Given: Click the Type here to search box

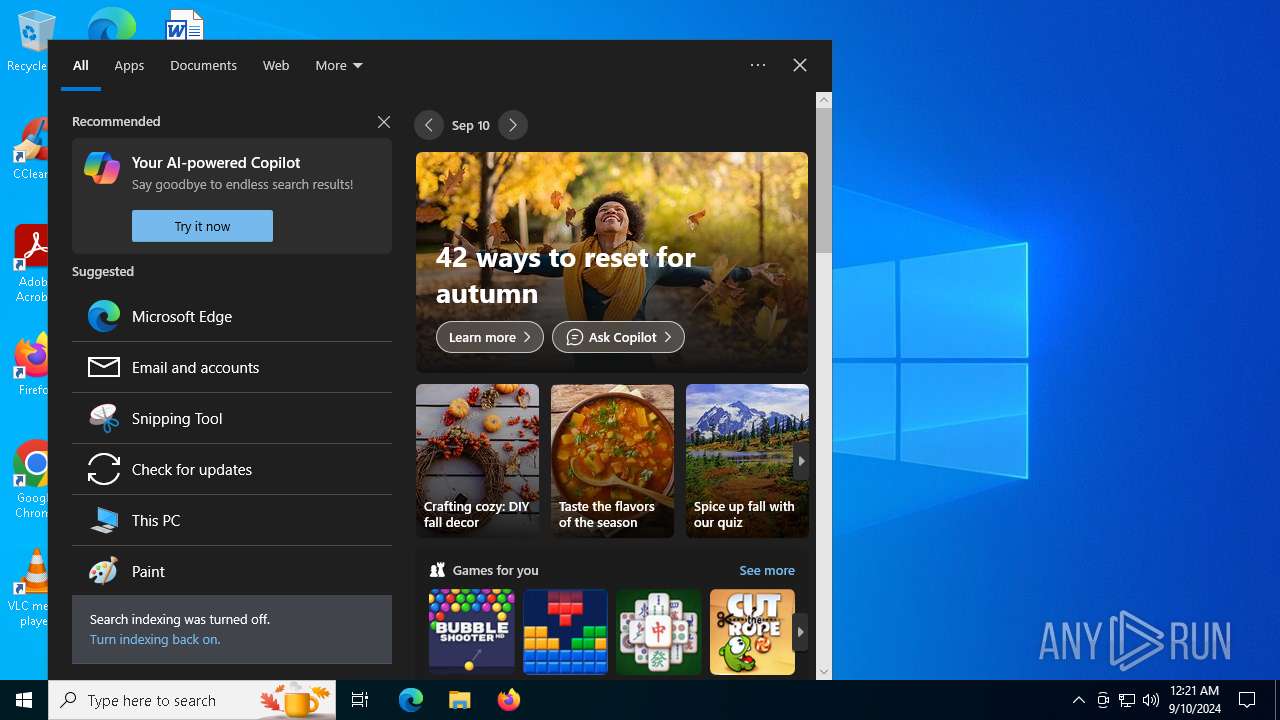Looking at the screenshot, I should 192,700.
